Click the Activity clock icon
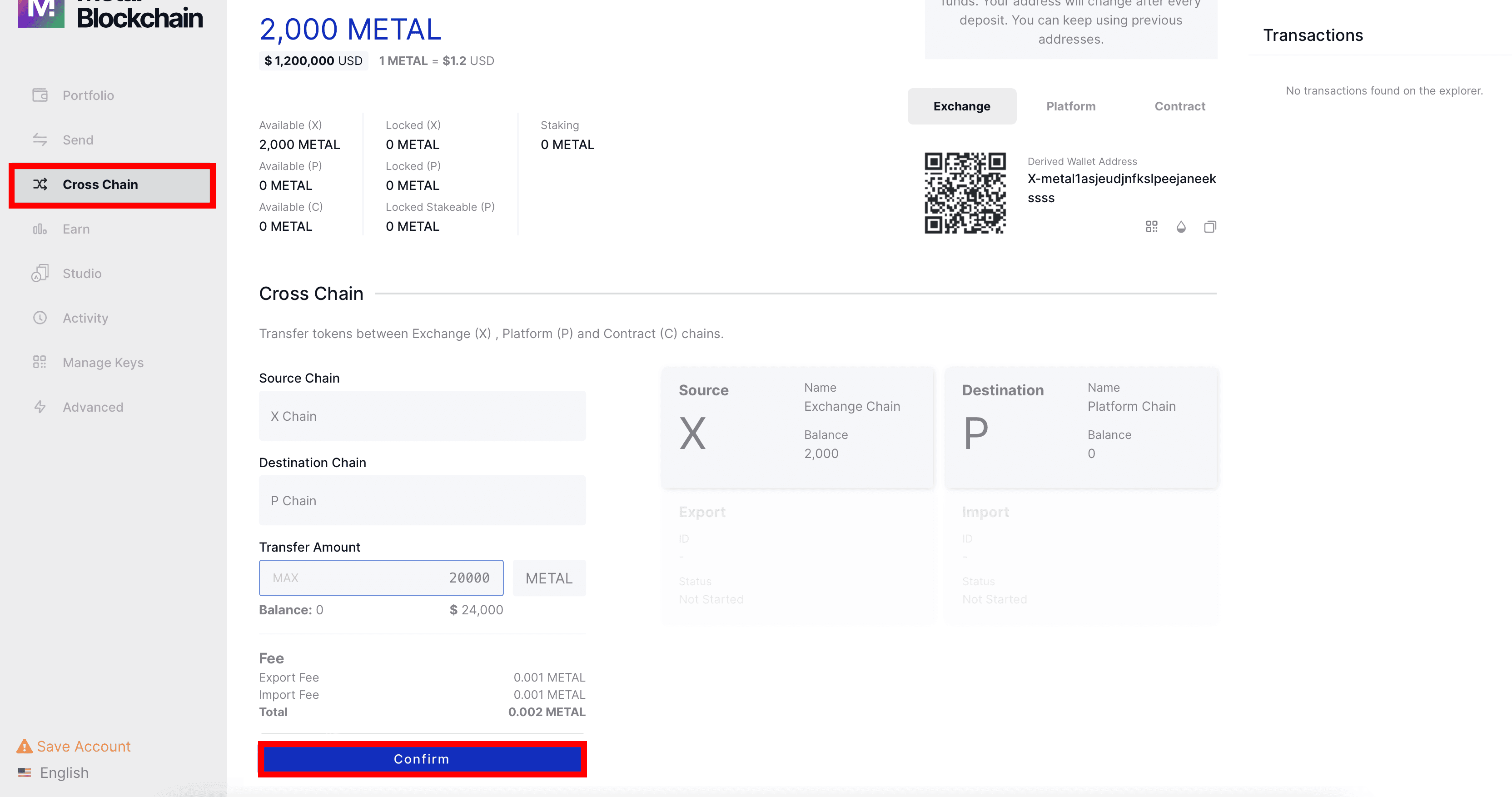This screenshot has height=797, width=1512. [40, 318]
